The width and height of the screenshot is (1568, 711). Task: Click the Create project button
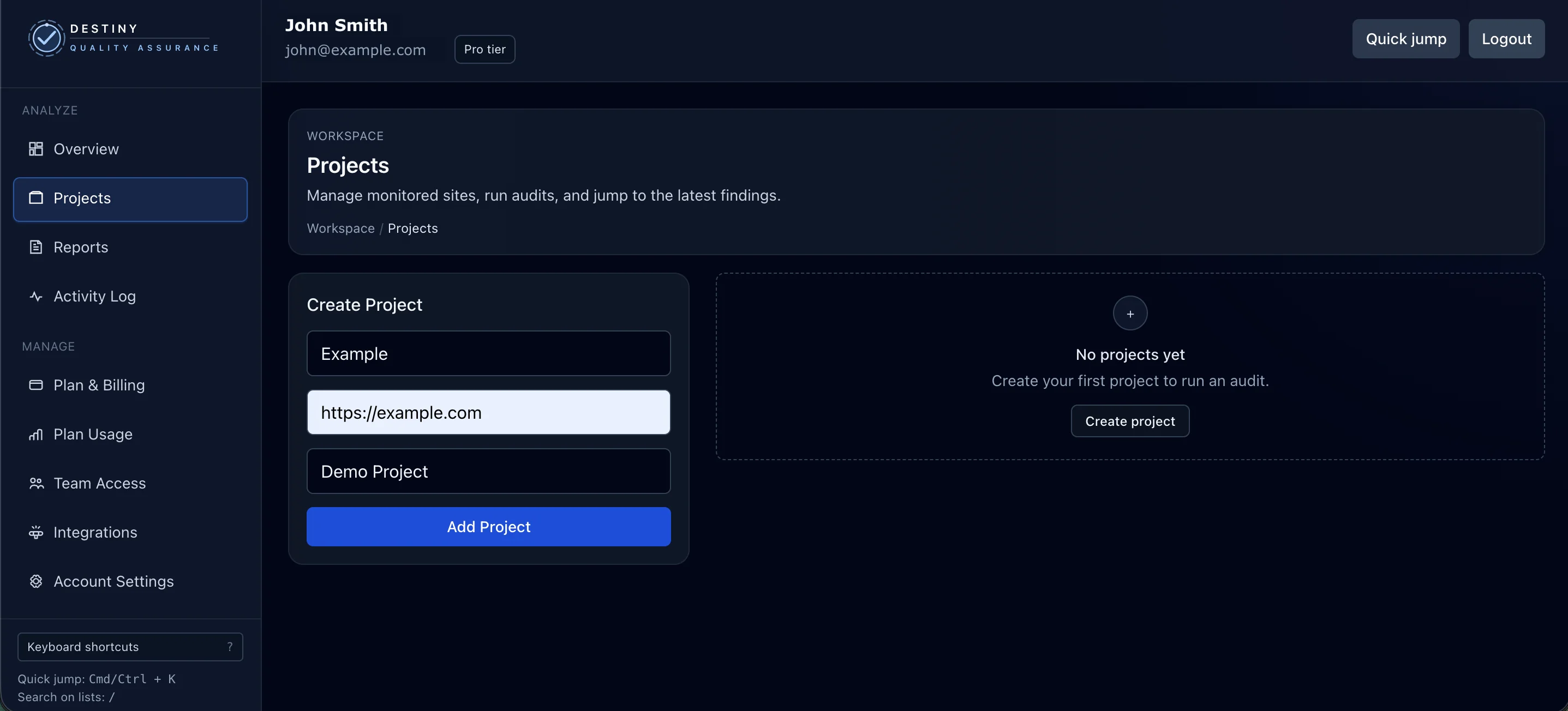1130,421
